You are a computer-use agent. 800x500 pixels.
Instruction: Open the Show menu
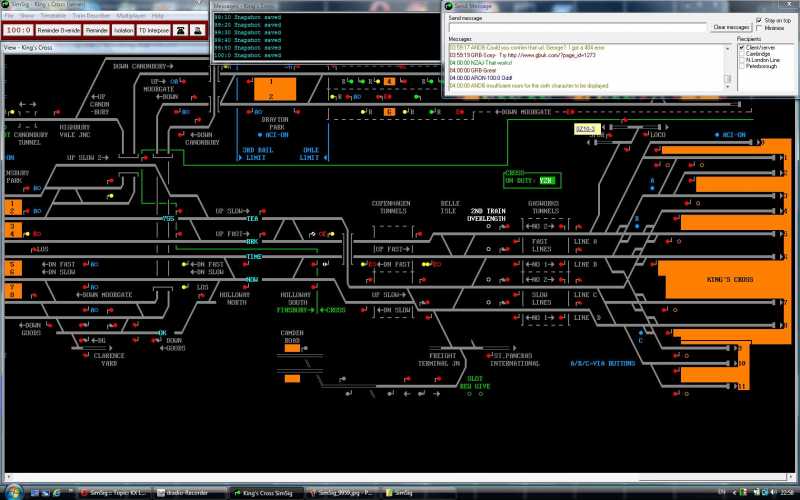(x=27, y=16)
